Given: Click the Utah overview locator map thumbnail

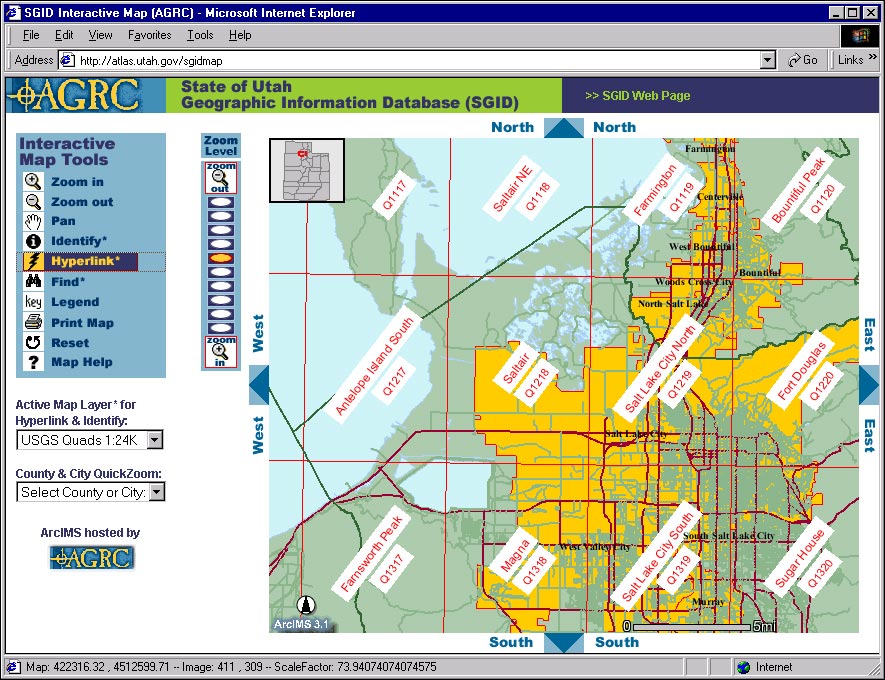Looking at the screenshot, I should pyautogui.click(x=307, y=170).
